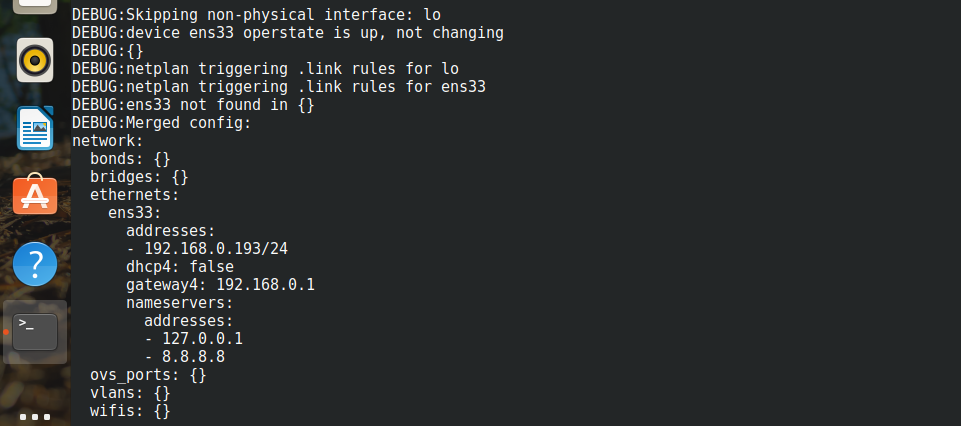
Task: Click the 127.0.0.1 nameserver entry
Action: point(202,339)
